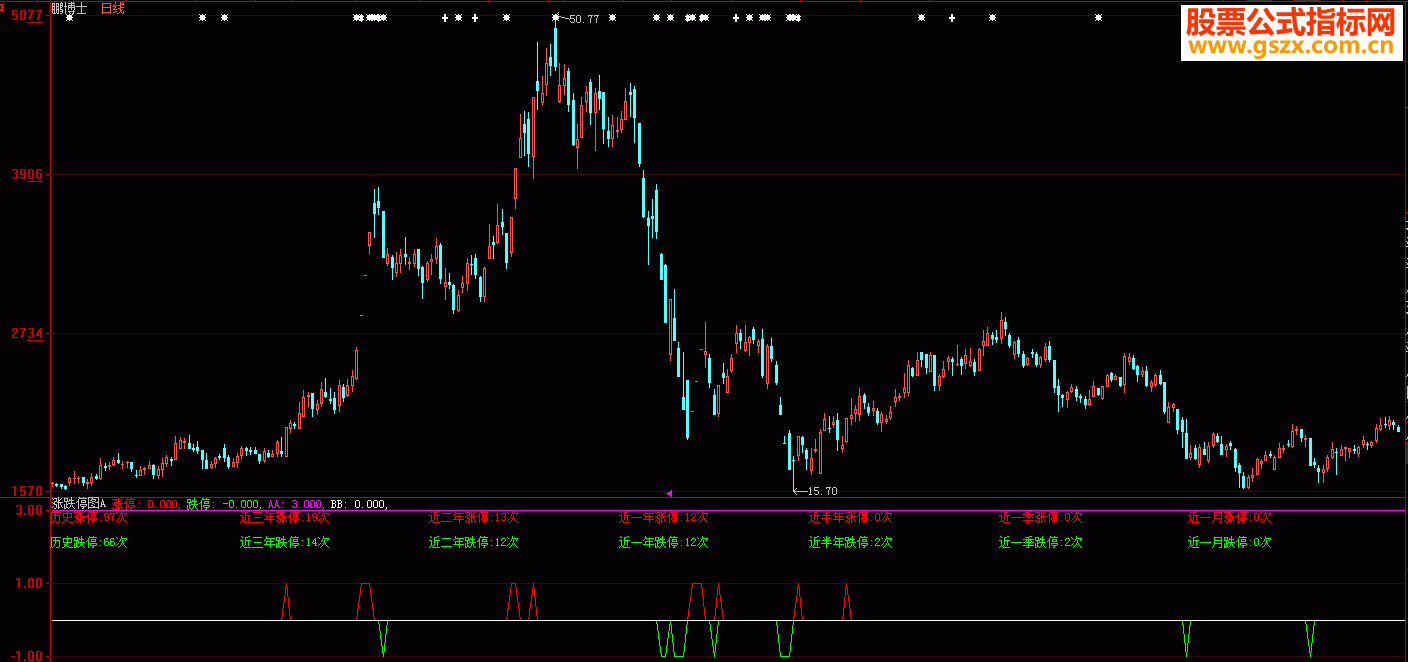Select the 日线 period label
The width and height of the screenshot is (1408, 662).
(113, 8)
